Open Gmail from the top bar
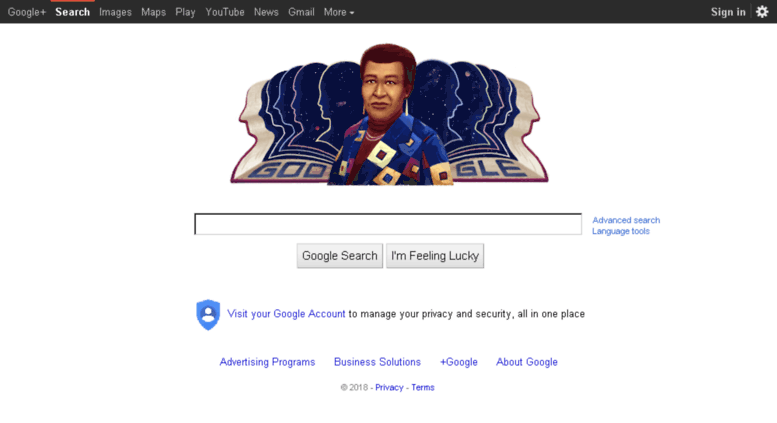Screen dimensions: 777x423 pyautogui.click(x=301, y=12)
